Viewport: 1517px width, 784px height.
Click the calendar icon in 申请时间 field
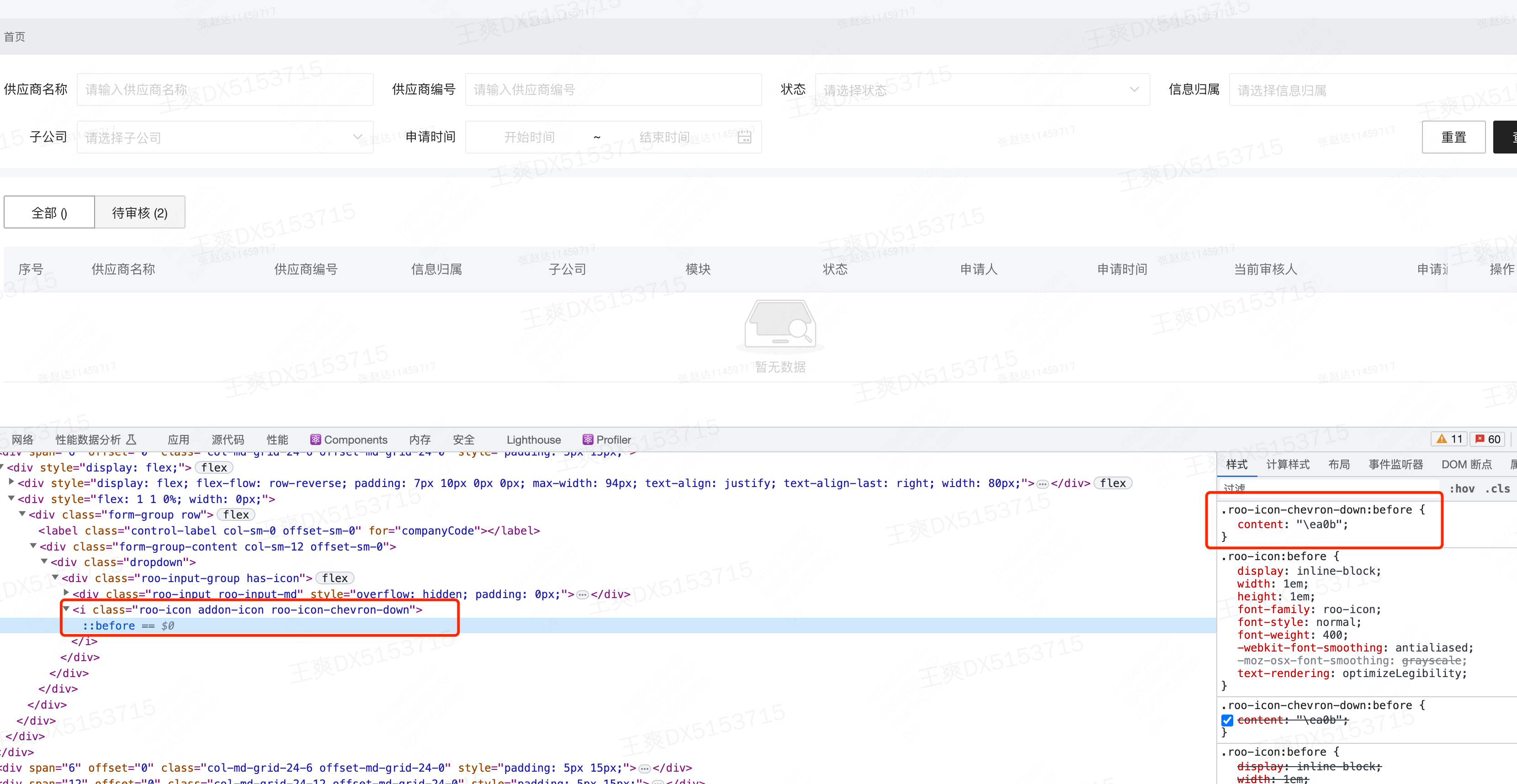(x=744, y=137)
